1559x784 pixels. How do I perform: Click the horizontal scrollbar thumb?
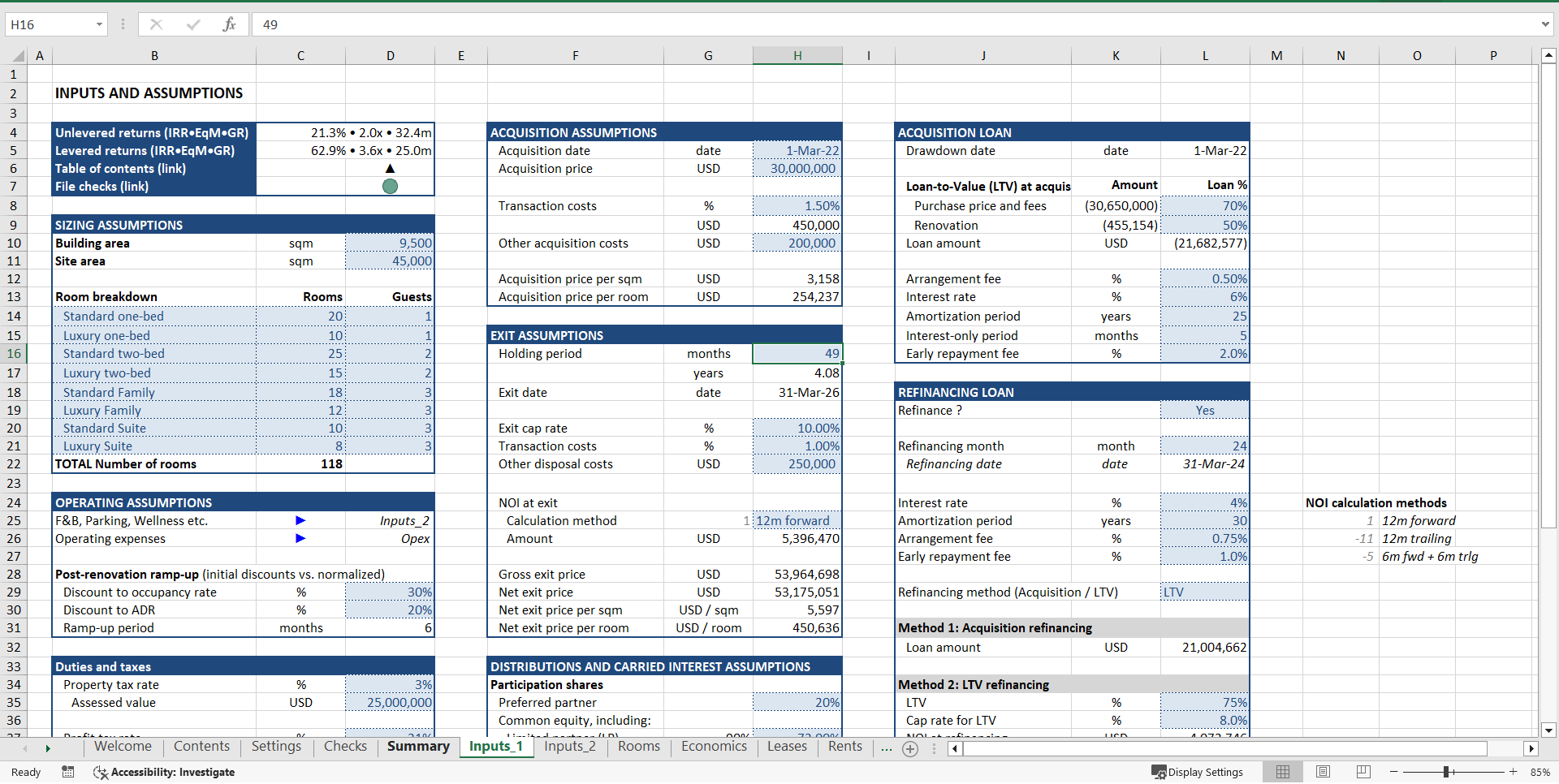tap(1224, 749)
